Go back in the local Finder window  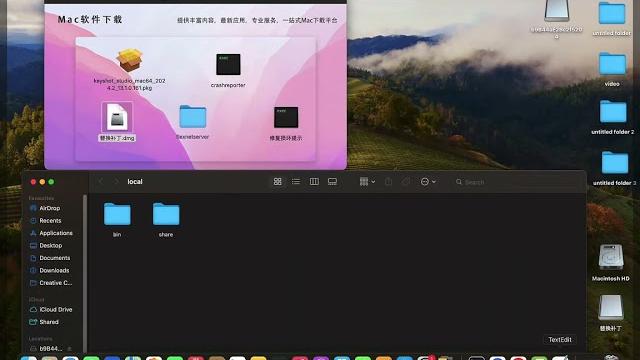coord(101,181)
